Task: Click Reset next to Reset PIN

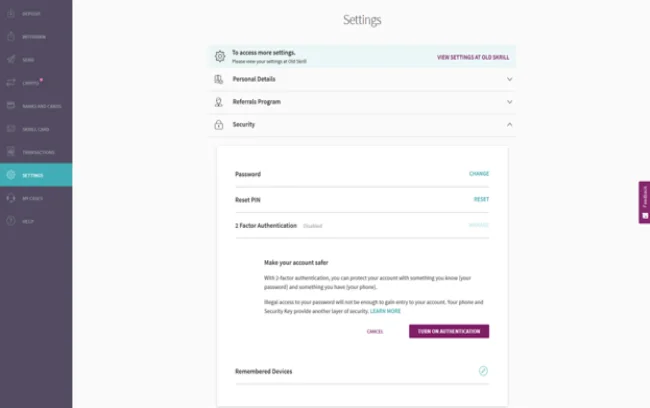Action: (x=481, y=199)
